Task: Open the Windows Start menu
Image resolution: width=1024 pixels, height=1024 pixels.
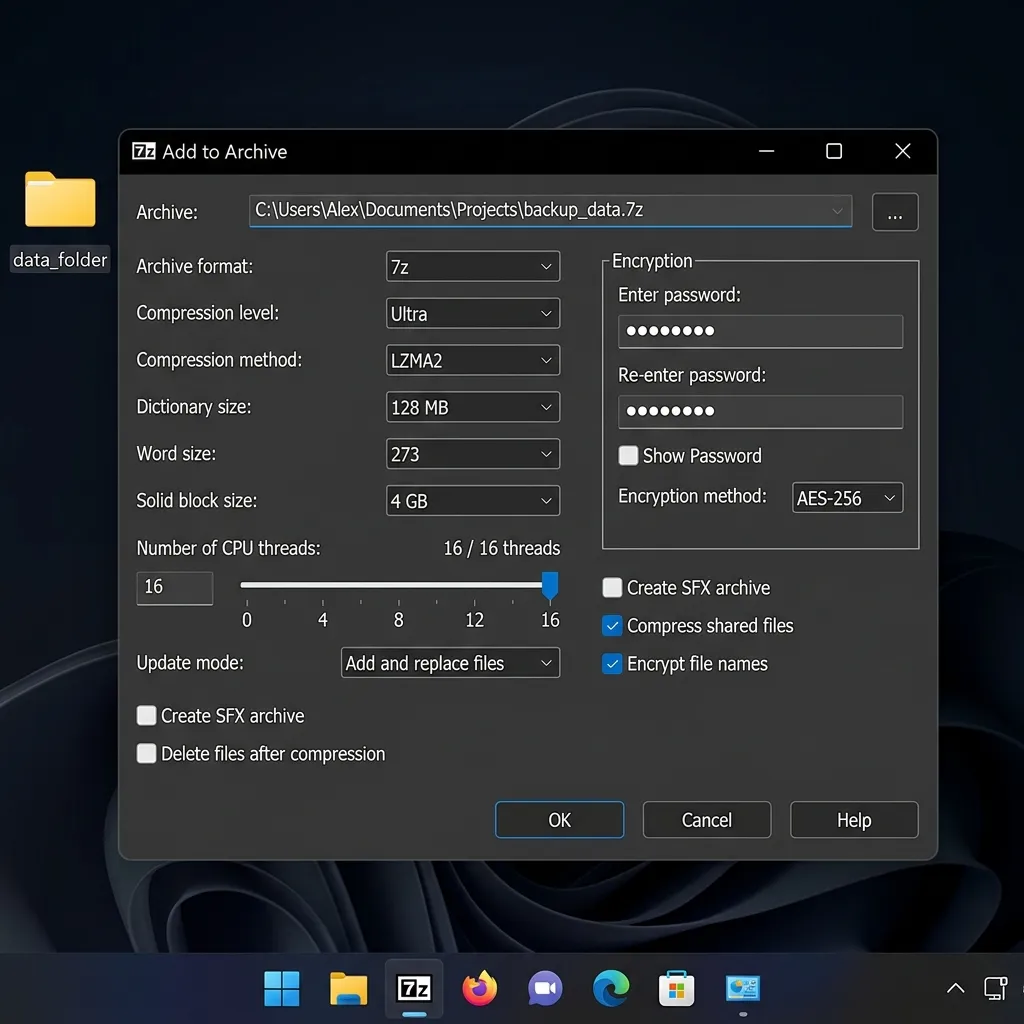Action: click(281, 988)
